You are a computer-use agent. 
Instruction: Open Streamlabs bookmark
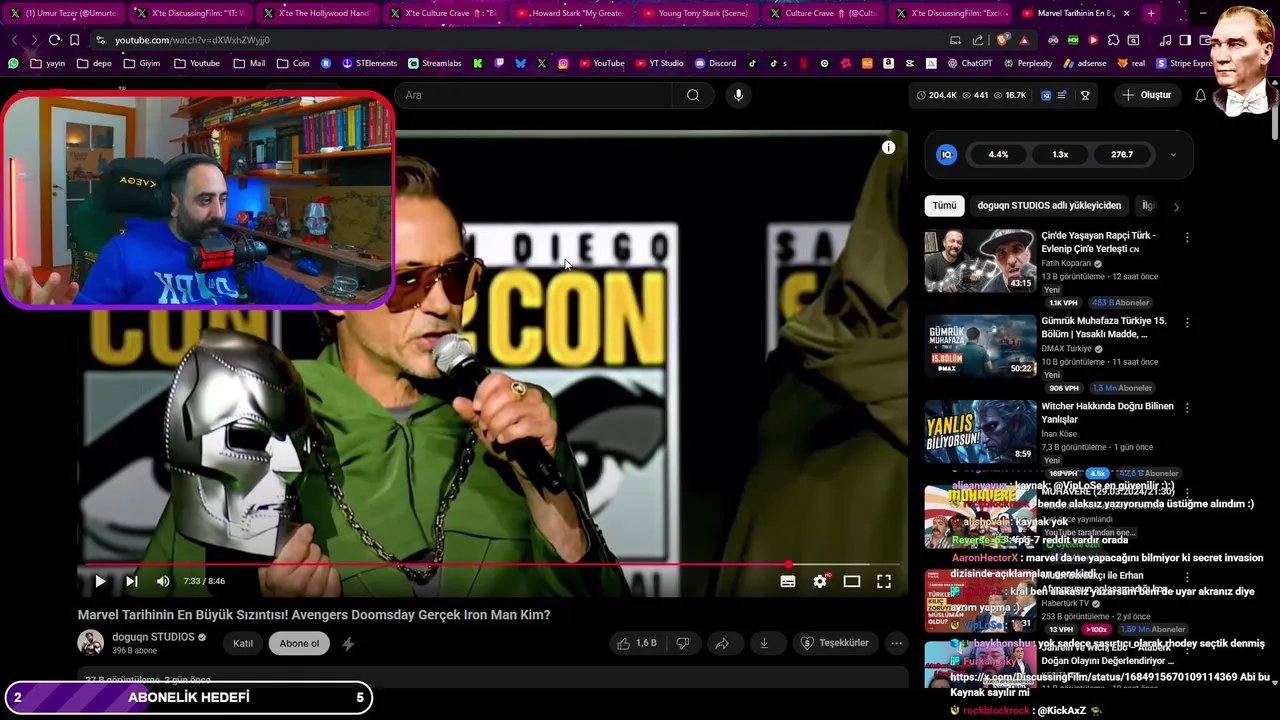point(434,63)
